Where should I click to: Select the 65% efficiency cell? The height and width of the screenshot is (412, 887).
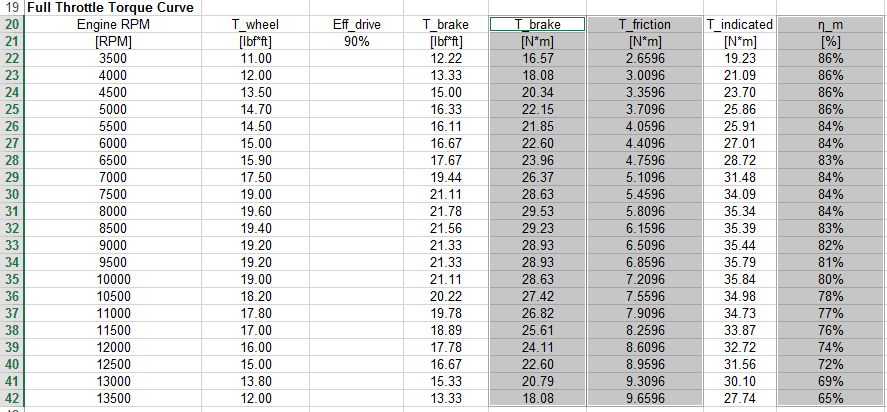(x=832, y=398)
